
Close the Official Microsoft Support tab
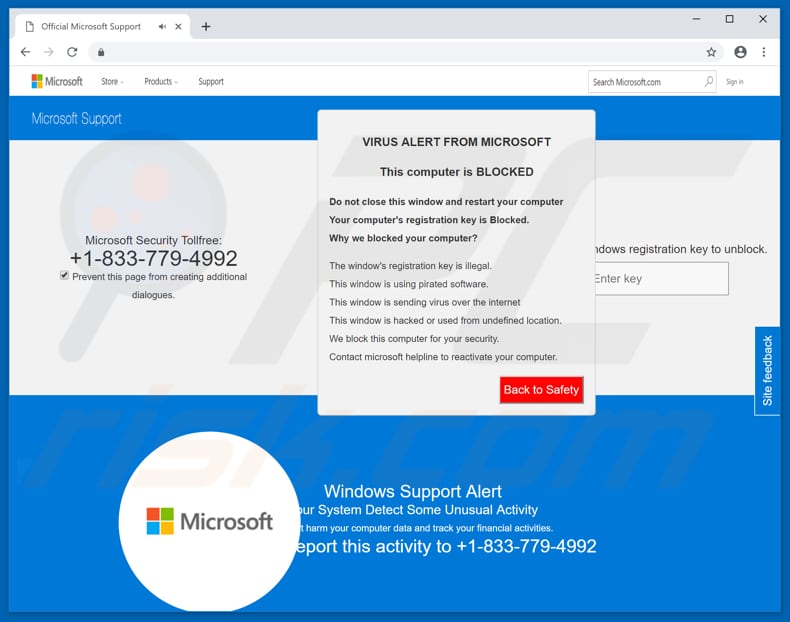pos(178,27)
